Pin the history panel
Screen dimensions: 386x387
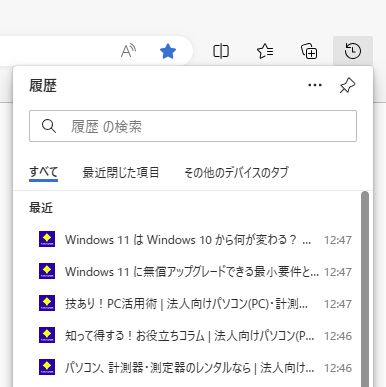[348, 85]
